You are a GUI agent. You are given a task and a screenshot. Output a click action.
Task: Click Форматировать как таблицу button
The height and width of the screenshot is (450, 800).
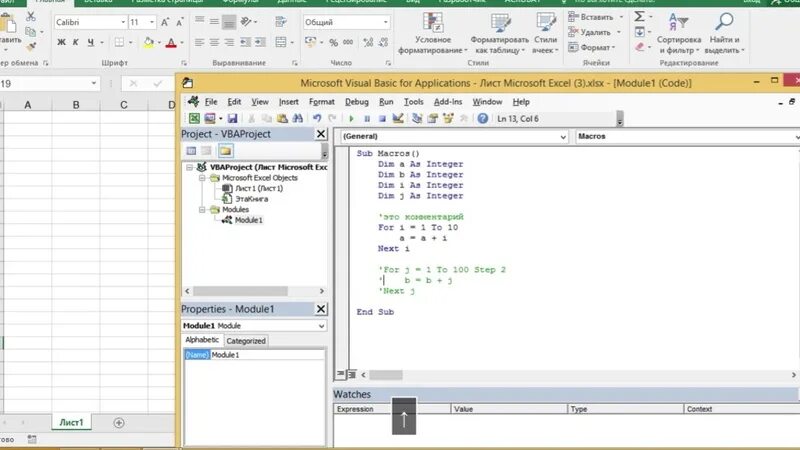click(499, 34)
